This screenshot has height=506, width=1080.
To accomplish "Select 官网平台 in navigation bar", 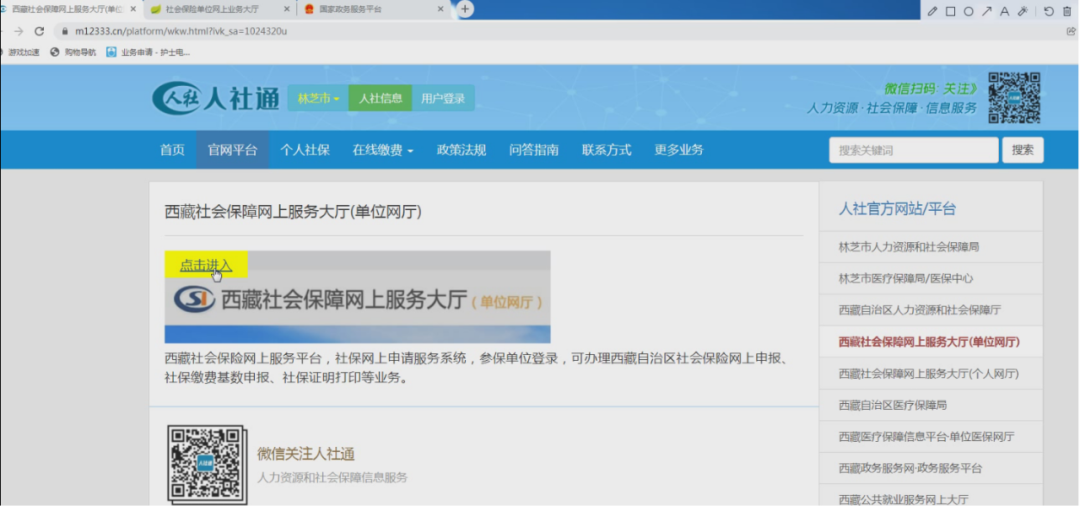I will click(233, 150).
